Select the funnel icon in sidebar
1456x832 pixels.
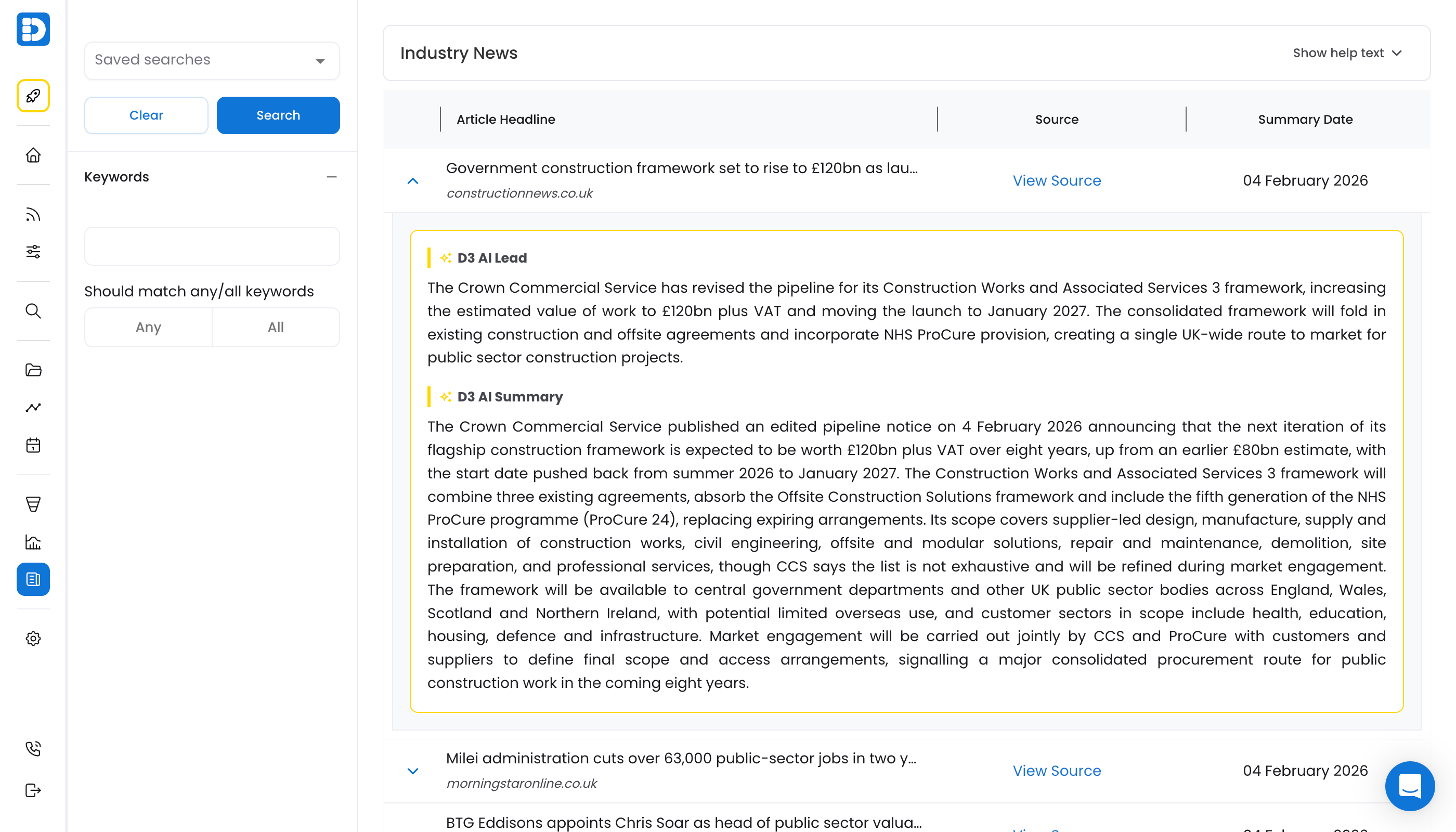(x=33, y=504)
